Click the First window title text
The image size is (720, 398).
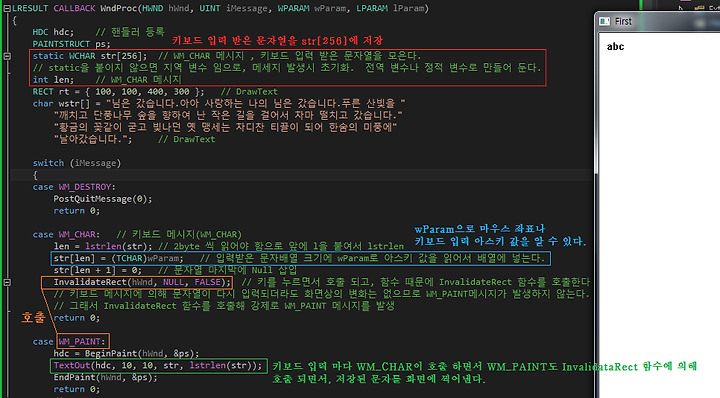(x=623, y=21)
